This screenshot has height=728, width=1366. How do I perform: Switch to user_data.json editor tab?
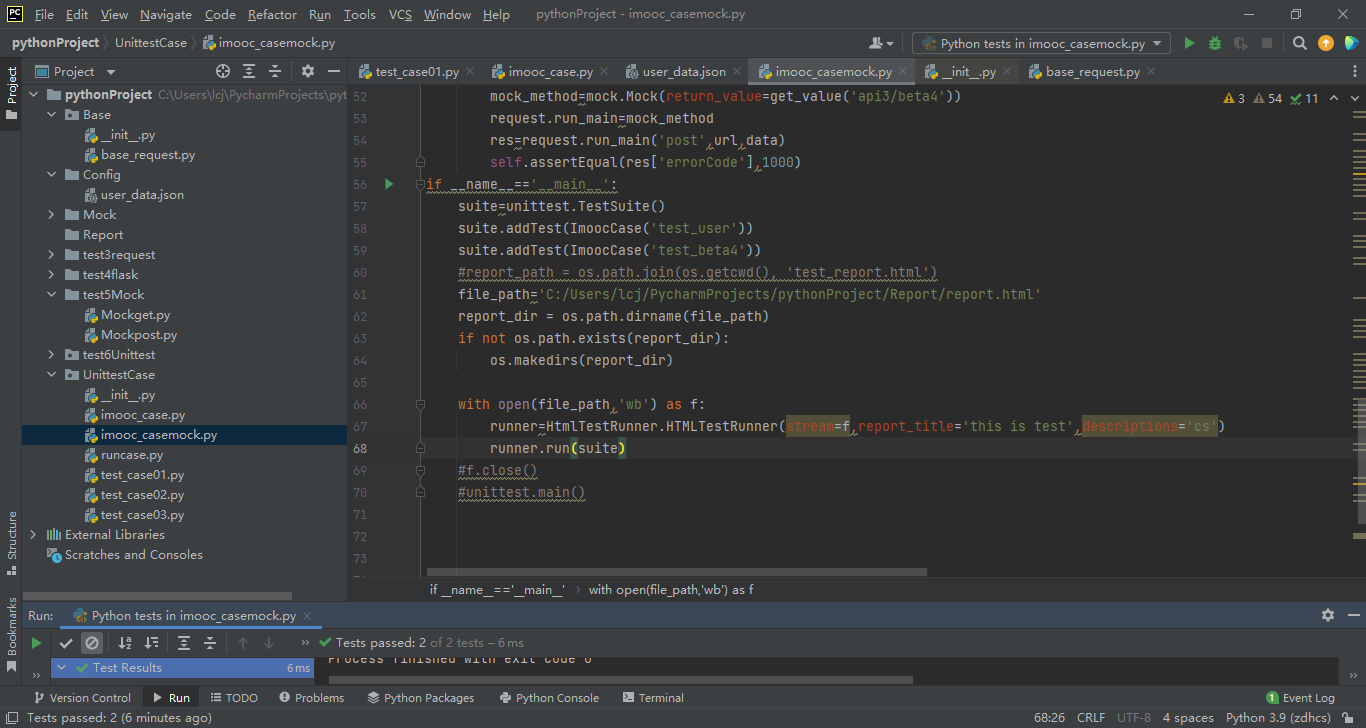click(684, 71)
